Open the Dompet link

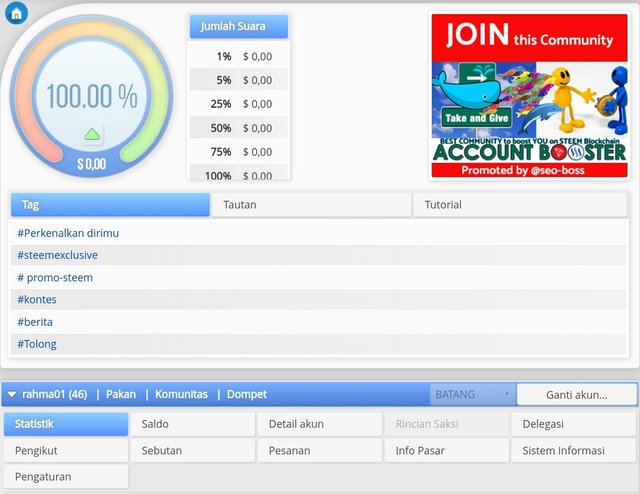247,394
